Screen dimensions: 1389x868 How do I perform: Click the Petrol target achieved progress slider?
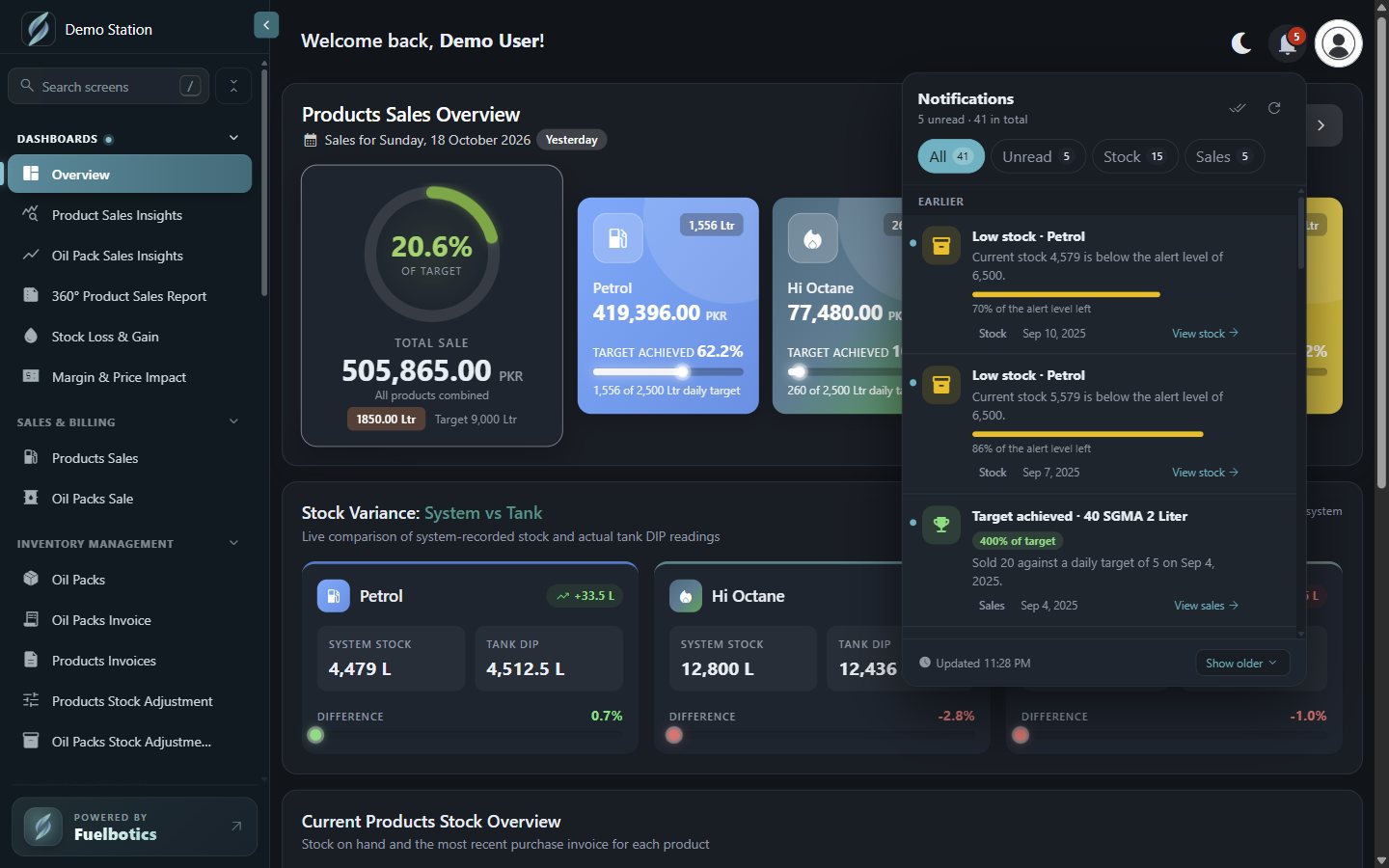tap(667, 372)
